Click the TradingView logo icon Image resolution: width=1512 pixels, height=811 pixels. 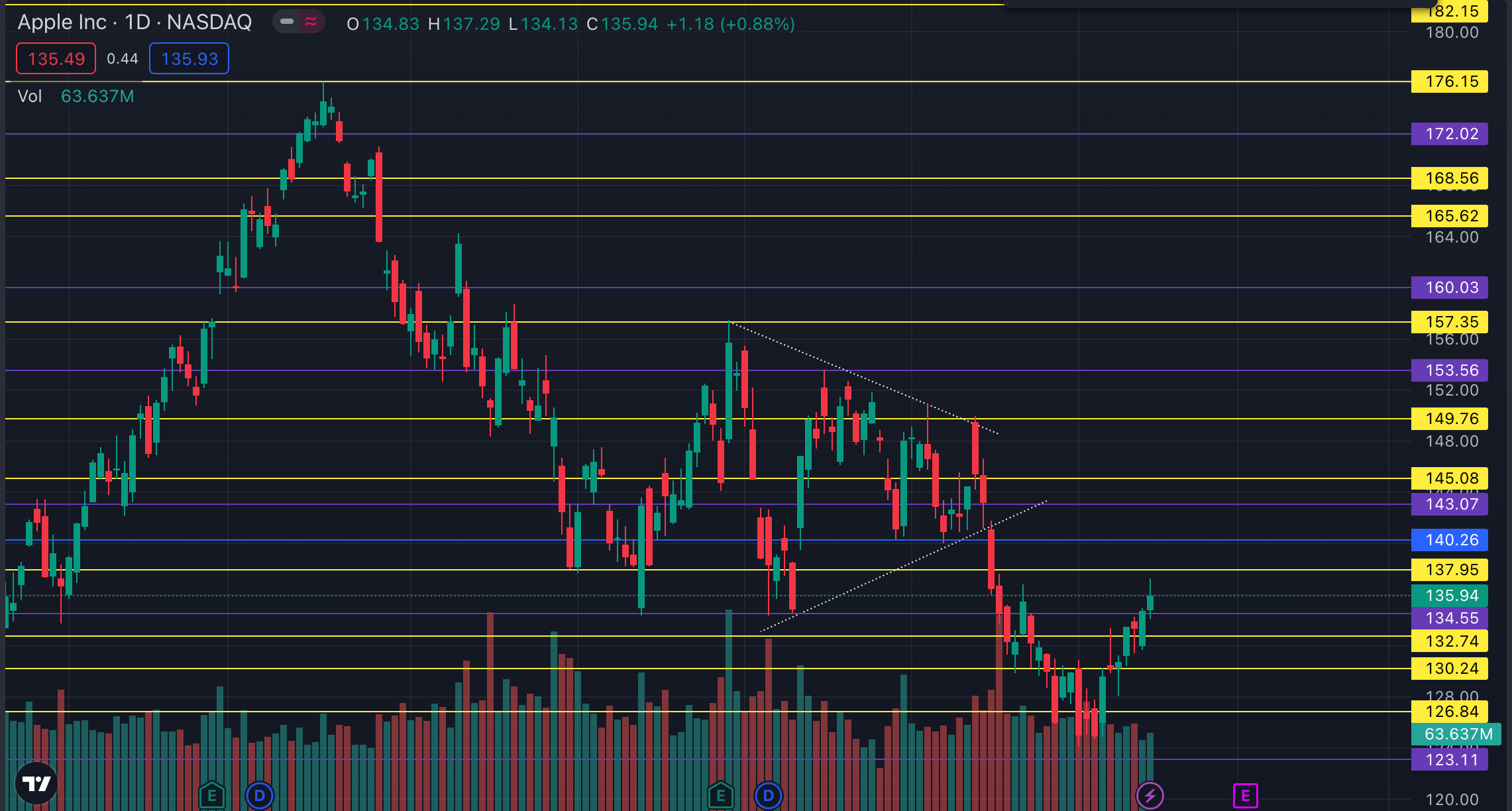(36, 784)
